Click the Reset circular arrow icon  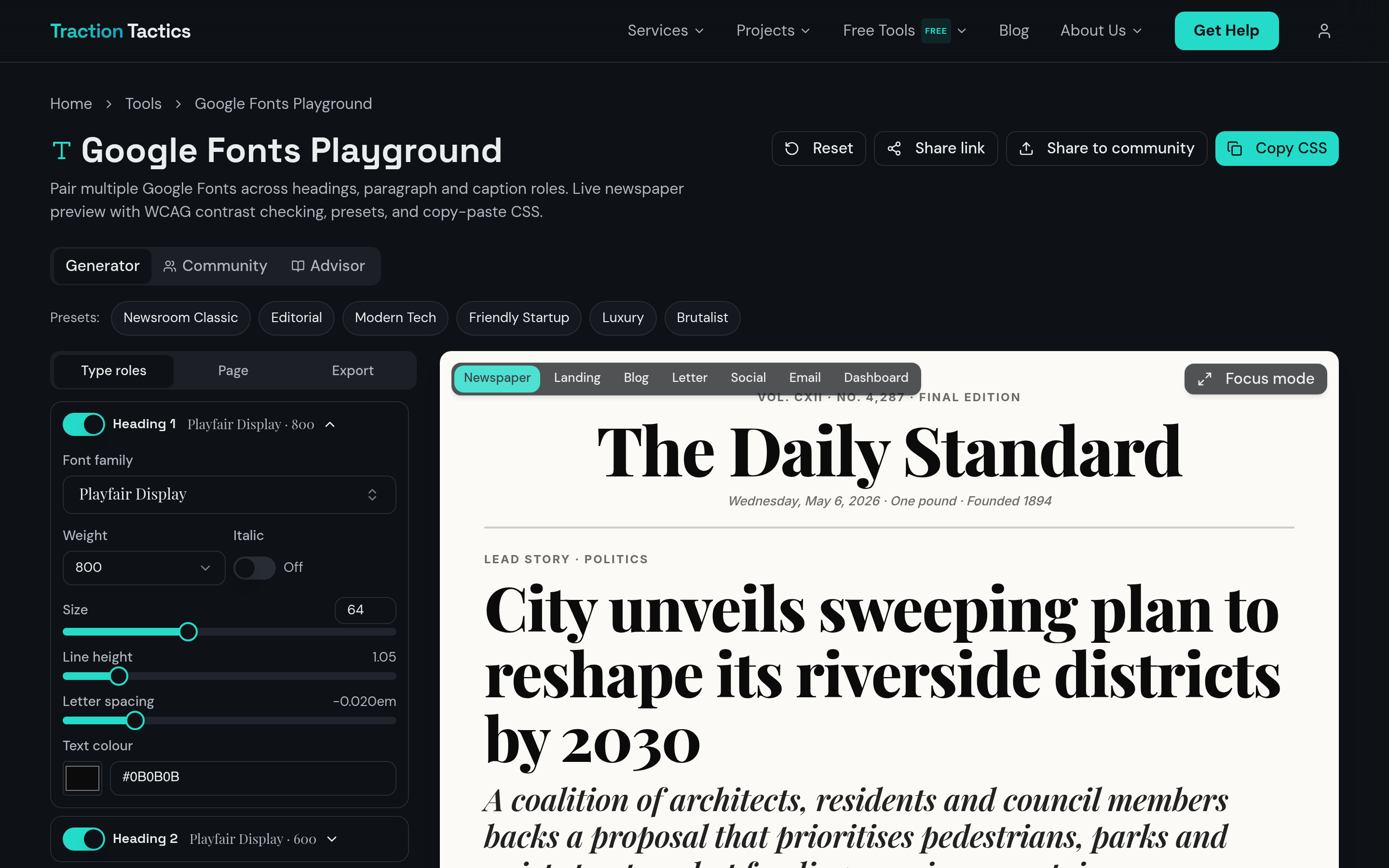click(791, 149)
